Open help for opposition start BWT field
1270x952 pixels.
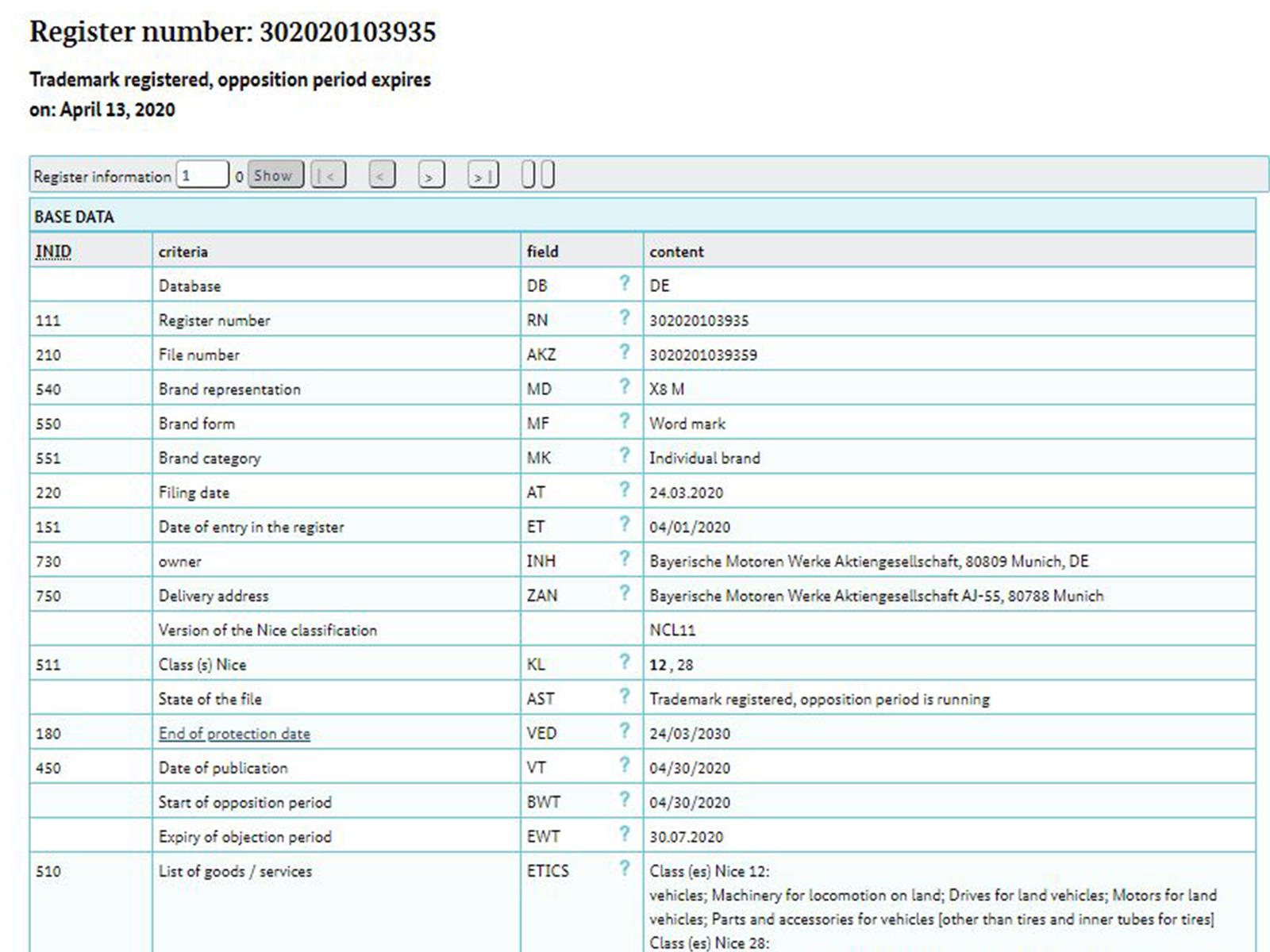click(x=625, y=800)
